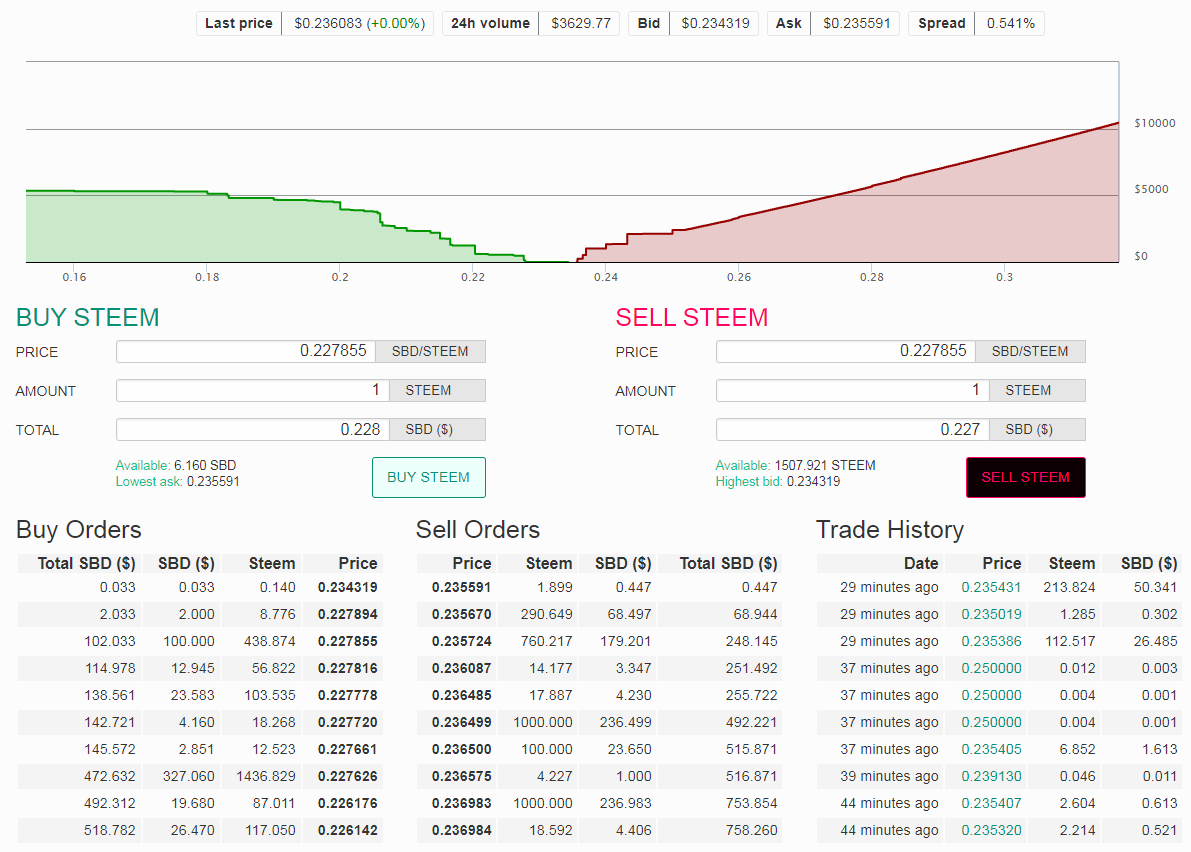Screen dimensions: 1191x852
Task: Click the BUY STEEM button
Action: tap(428, 478)
